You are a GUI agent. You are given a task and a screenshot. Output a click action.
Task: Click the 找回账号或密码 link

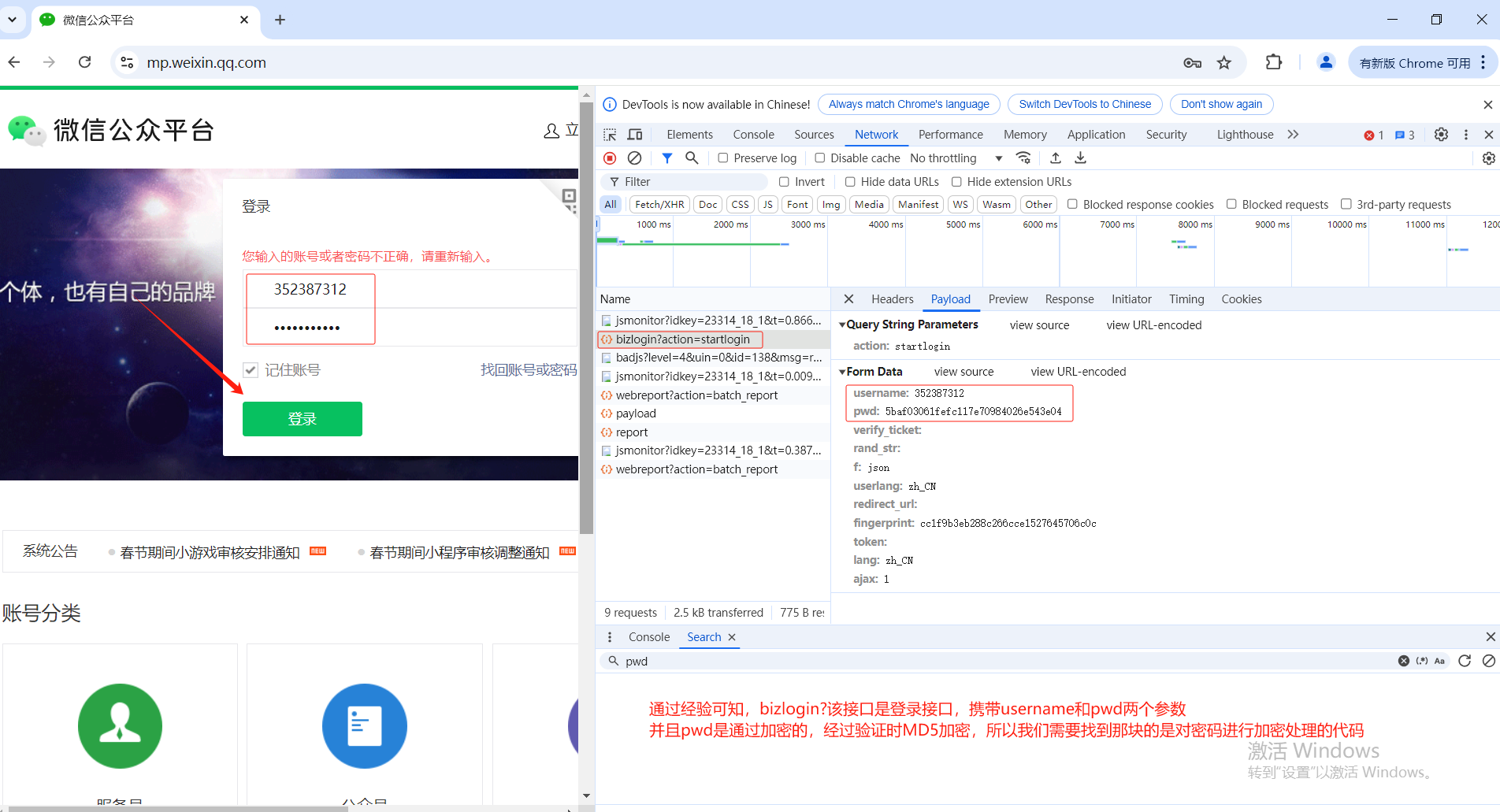pyautogui.click(x=529, y=370)
